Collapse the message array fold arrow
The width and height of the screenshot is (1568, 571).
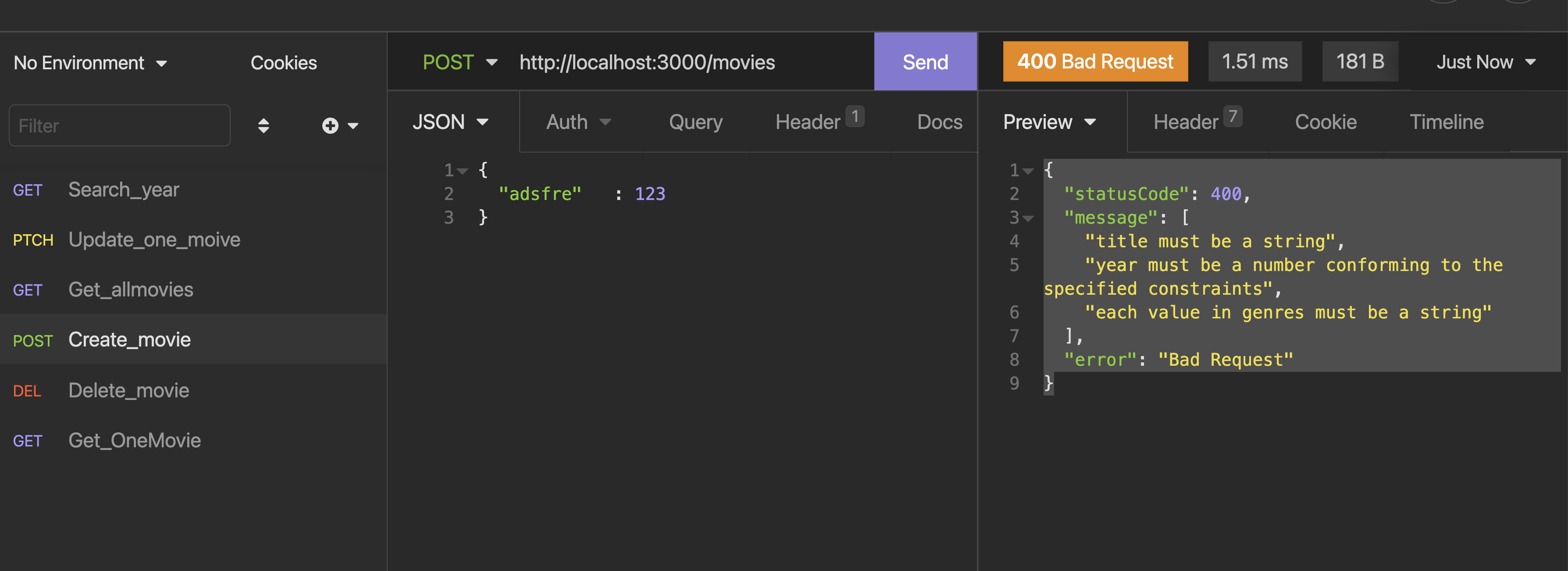[1028, 218]
